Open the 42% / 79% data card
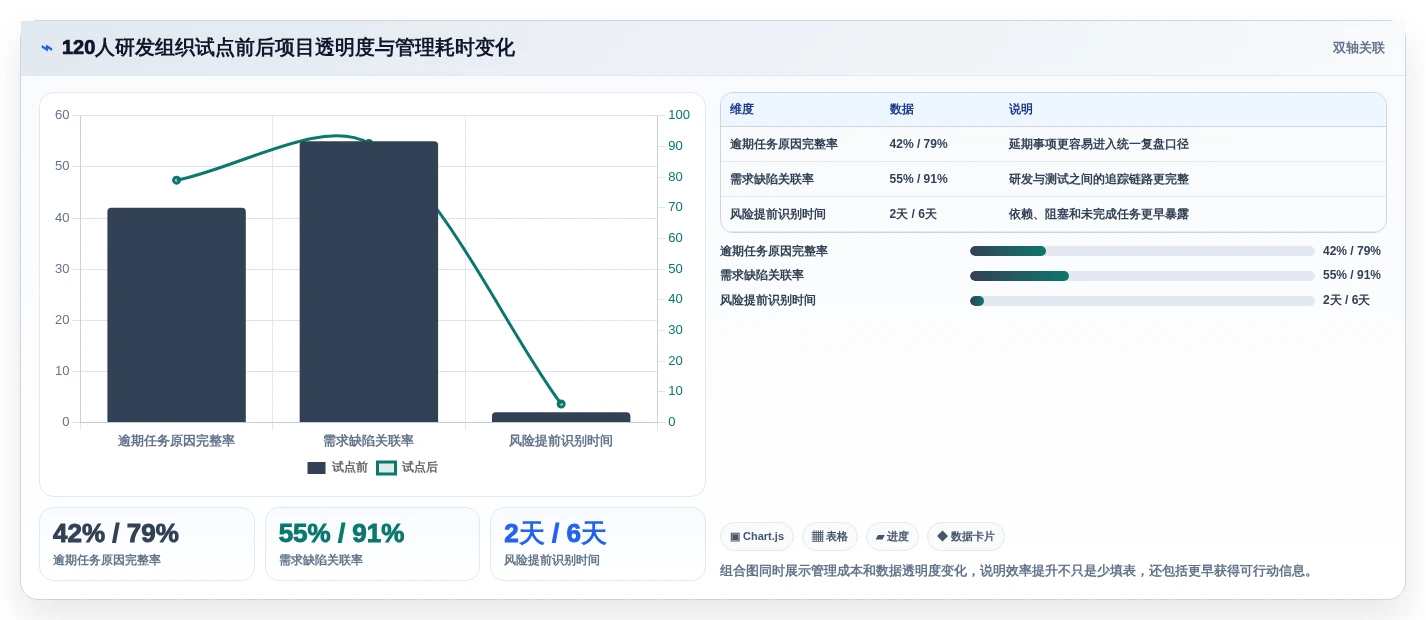Screen dimensions: 1426x620 point(147,544)
